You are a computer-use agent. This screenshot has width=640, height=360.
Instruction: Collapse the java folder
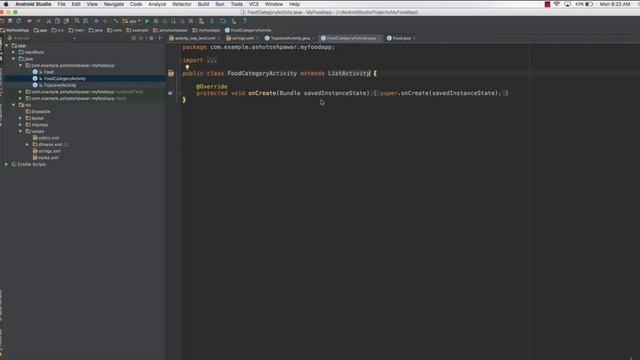(14, 59)
